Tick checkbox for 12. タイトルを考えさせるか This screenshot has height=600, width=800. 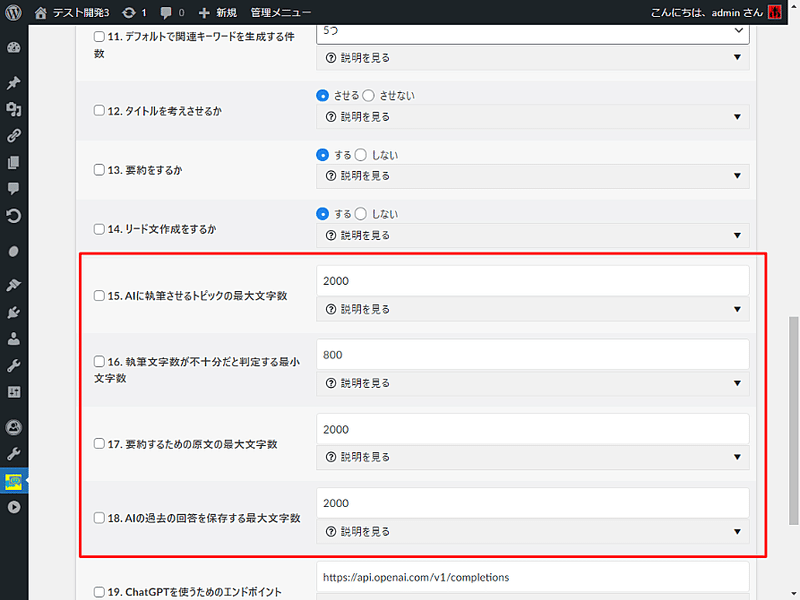click(x=99, y=110)
